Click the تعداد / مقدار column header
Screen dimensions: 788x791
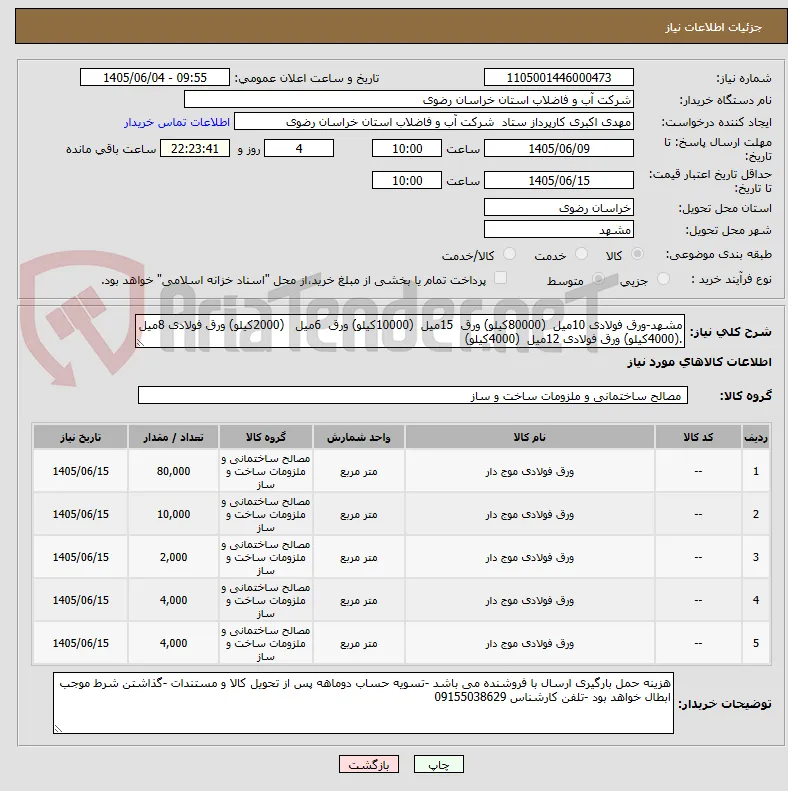click(x=173, y=437)
